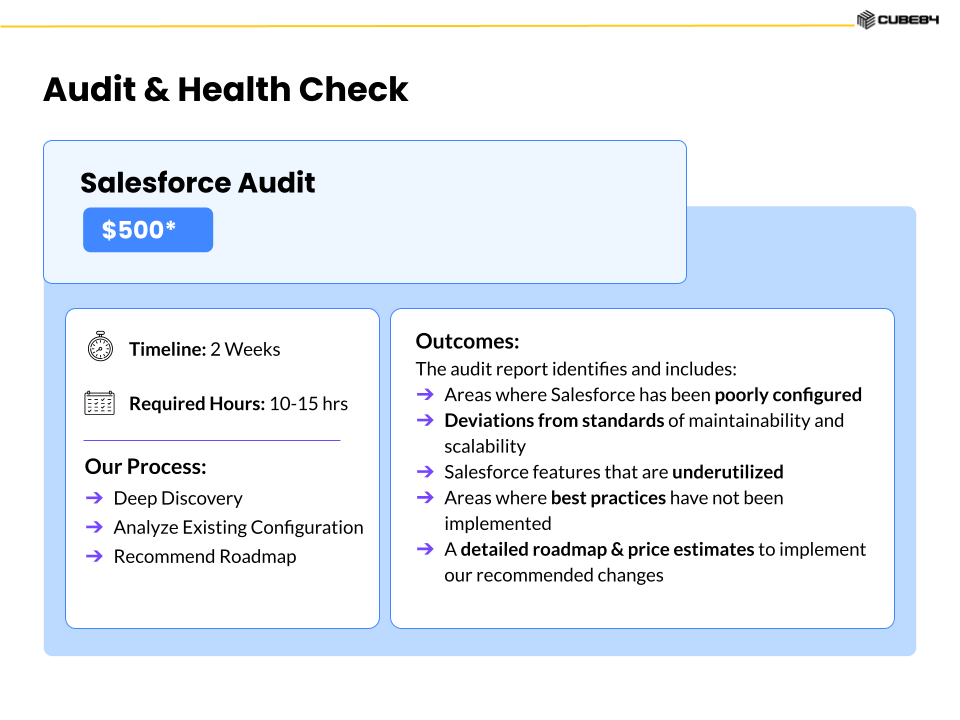This screenshot has height=720, width=960.
Task: Click the bold 'poorly configured' text
Action: [788, 395]
